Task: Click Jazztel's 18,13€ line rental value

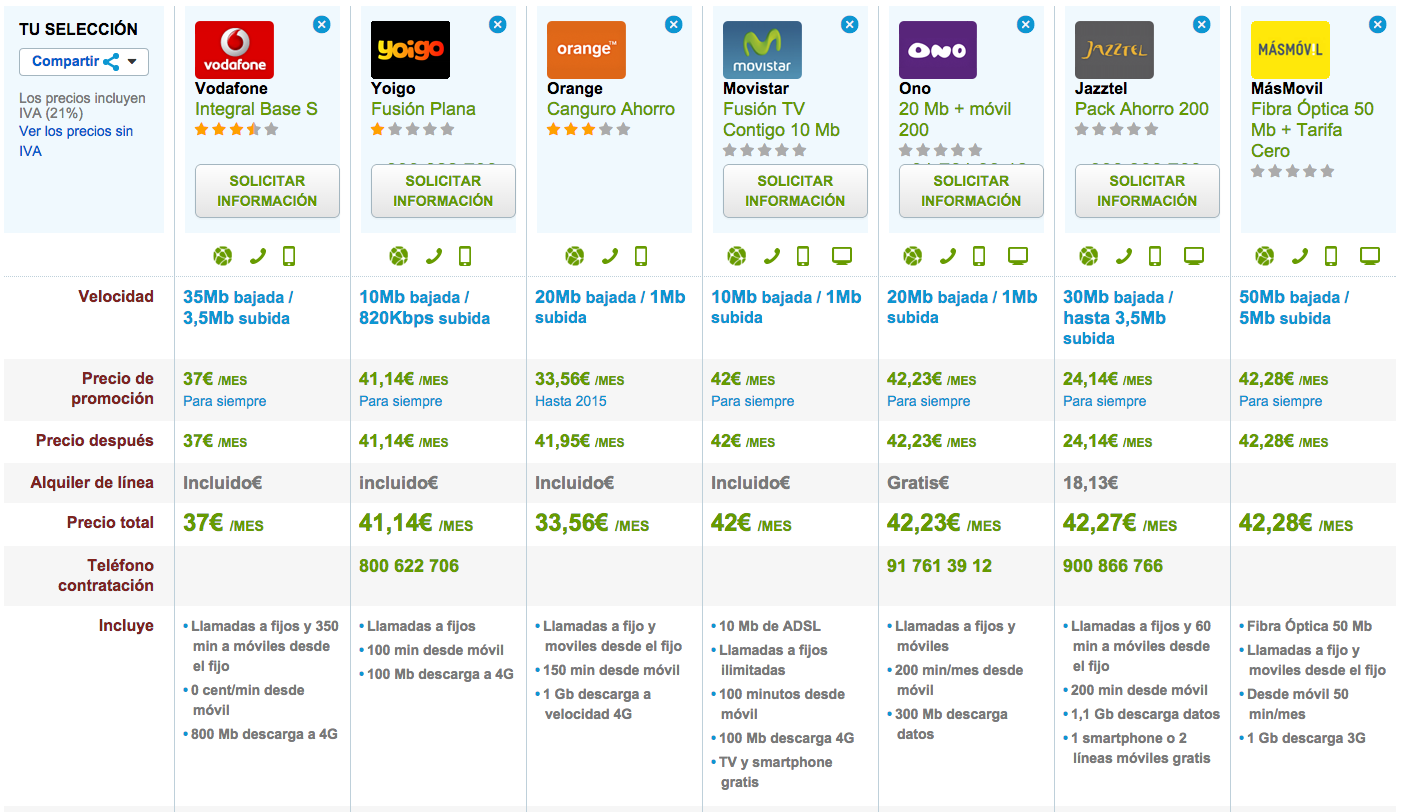Action: (1091, 483)
